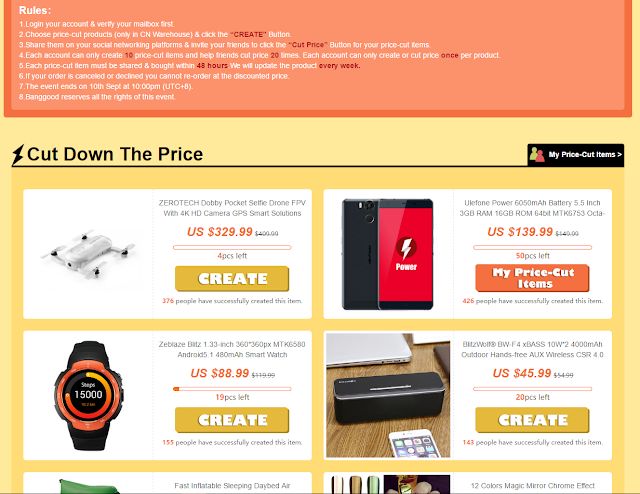Click the nail chrome powder product thumbnail
The image size is (640, 494).
click(x=388, y=484)
